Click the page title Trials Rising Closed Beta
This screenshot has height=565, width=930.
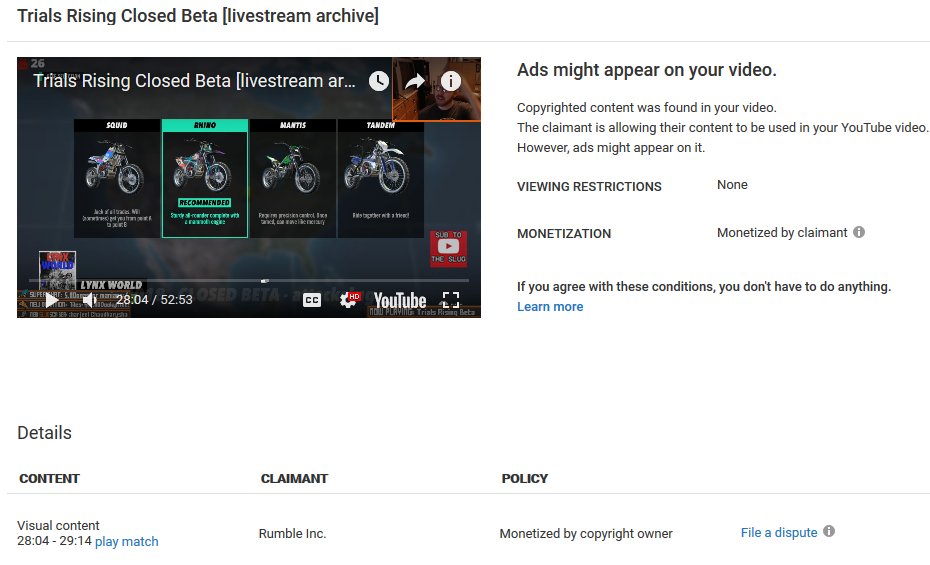tap(198, 15)
